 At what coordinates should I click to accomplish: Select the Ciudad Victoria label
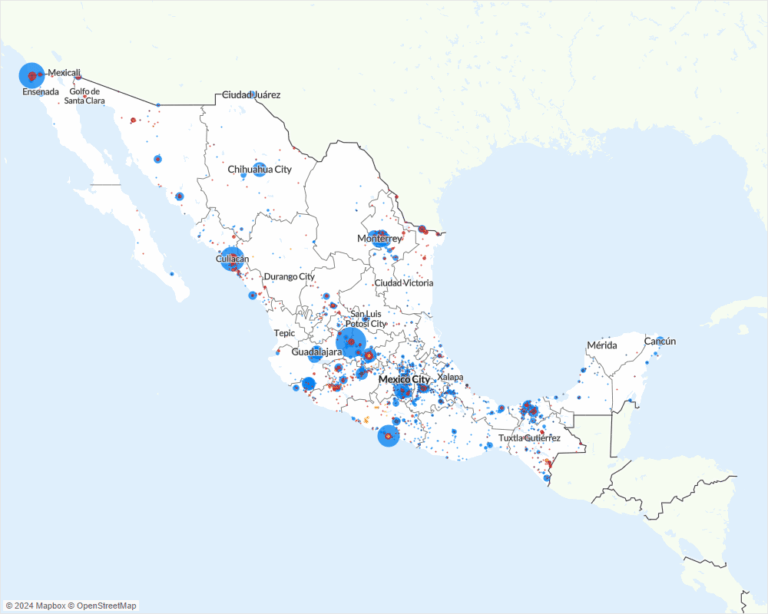[x=404, y=283]
